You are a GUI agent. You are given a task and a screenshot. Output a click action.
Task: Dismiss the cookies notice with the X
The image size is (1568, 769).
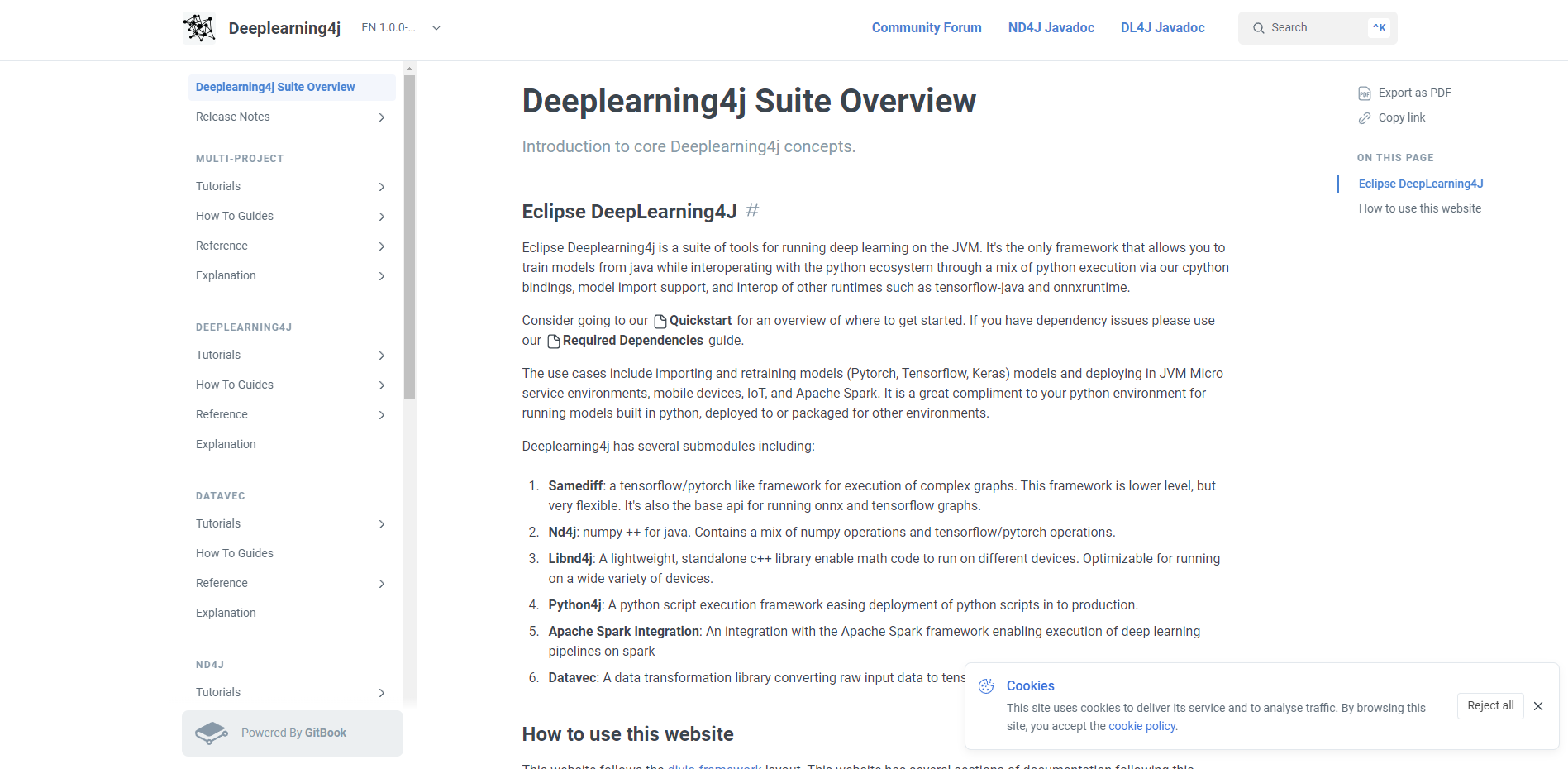[1538, 706]
